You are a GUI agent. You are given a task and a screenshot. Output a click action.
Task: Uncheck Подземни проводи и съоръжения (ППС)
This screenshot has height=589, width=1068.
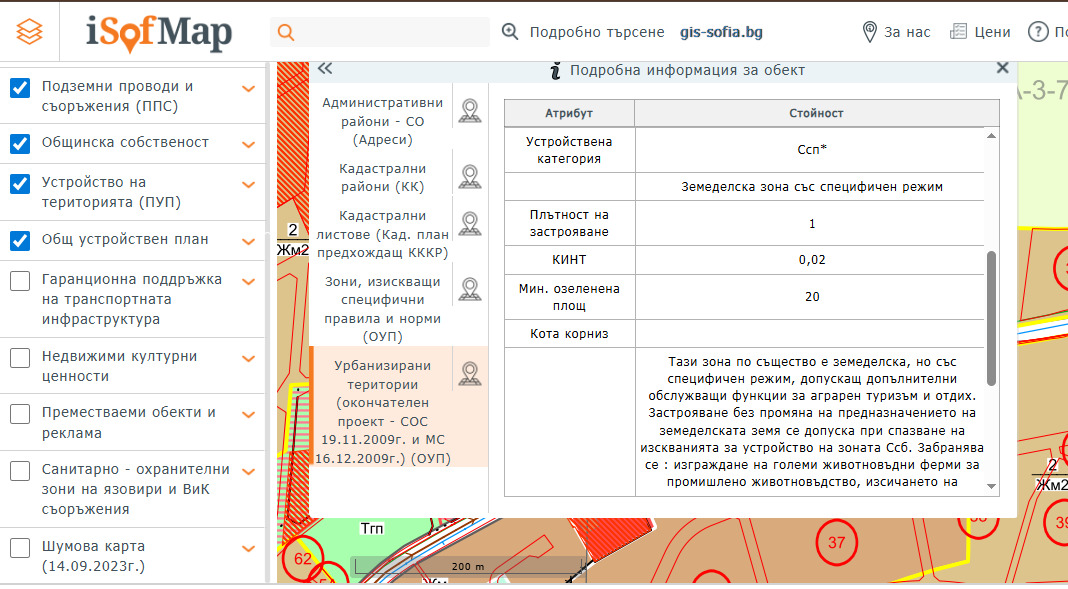click(x=19, y=87)
